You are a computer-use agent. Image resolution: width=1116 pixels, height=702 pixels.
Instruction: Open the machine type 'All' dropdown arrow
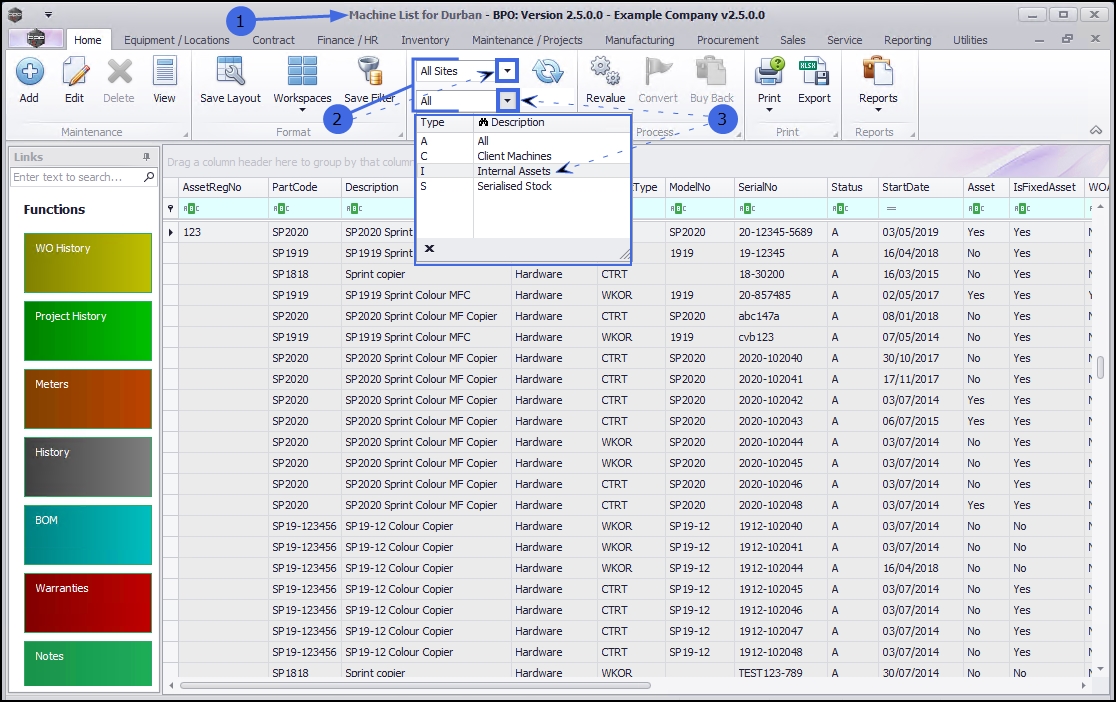tap(508, 101)
